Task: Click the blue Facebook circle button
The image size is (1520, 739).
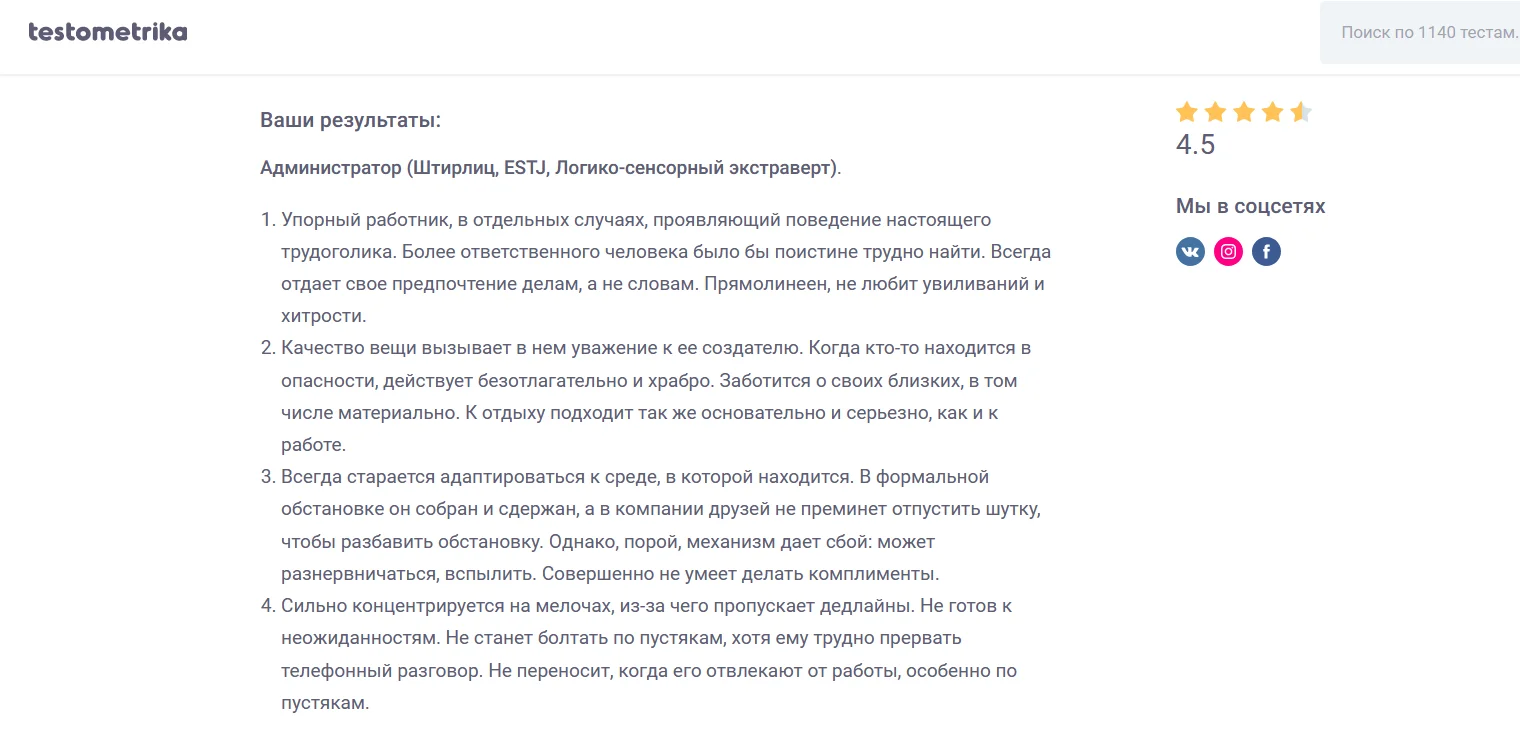Action: (1266, 251)
